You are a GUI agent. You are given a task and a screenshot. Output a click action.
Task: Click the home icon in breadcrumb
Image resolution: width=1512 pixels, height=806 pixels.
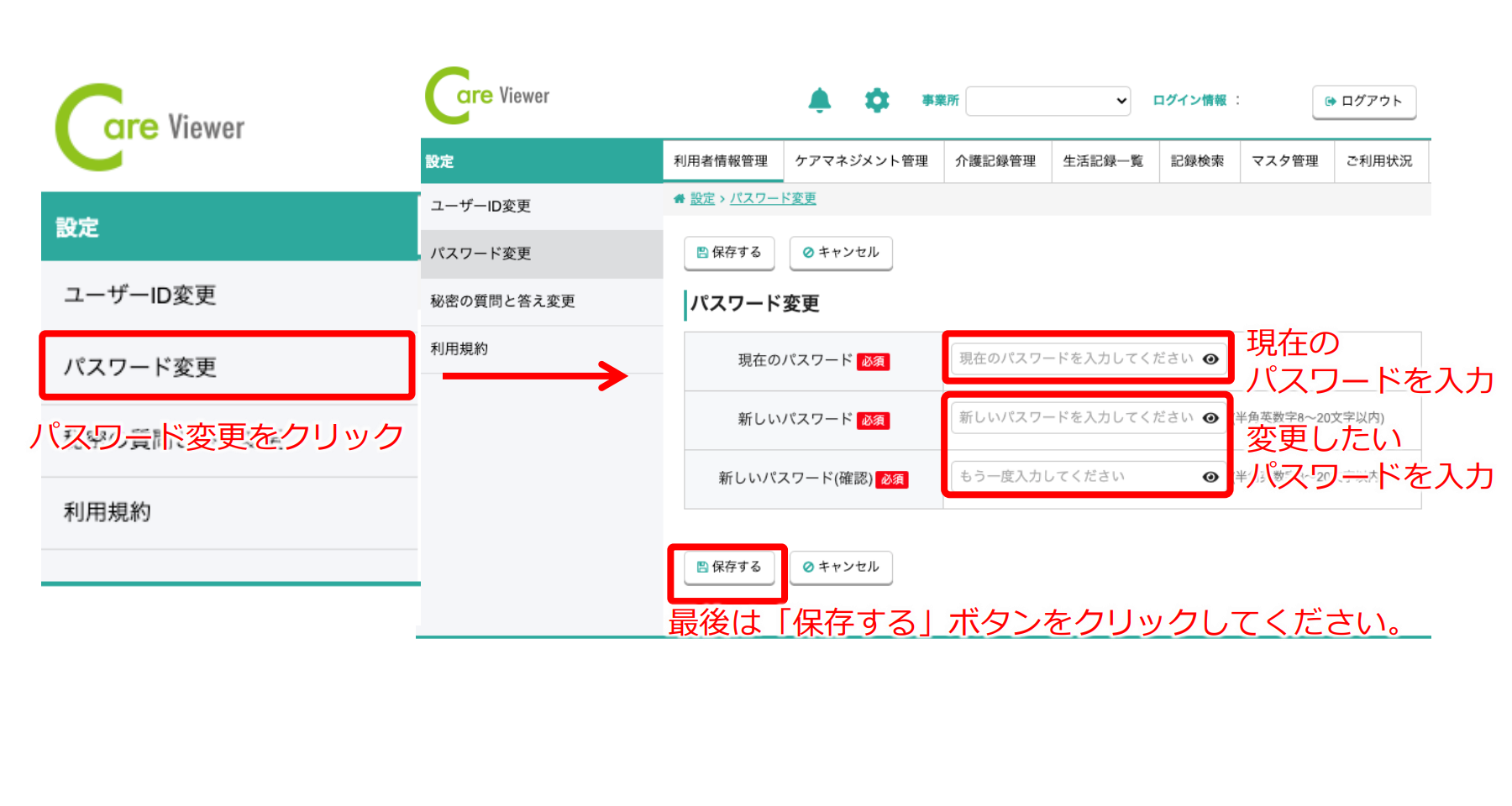point(679,199)
